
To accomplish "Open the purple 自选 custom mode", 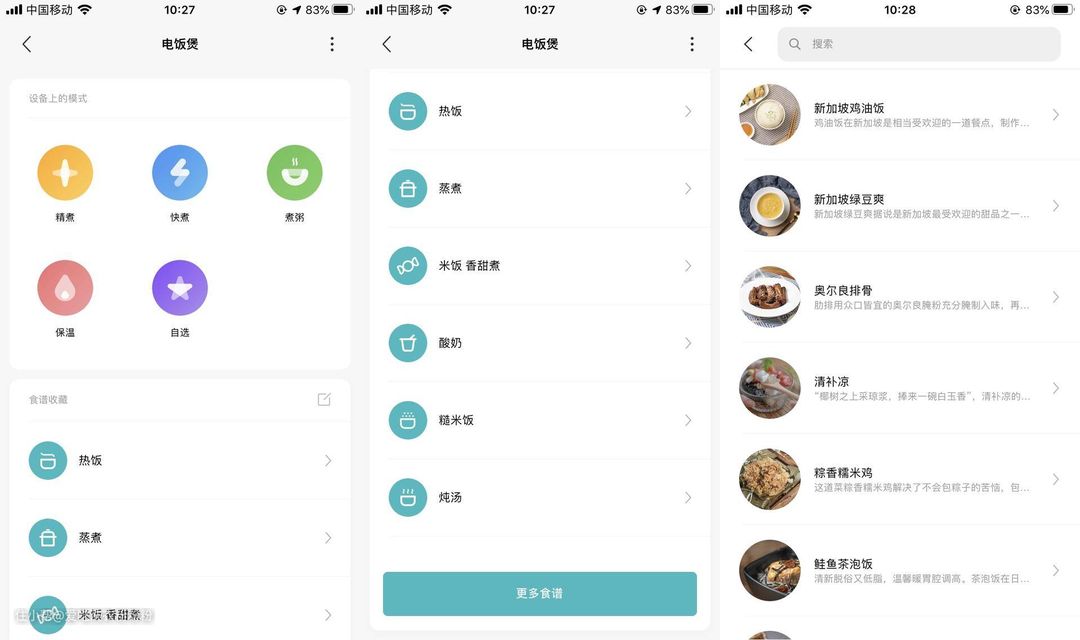I will [x=180, y=287].
